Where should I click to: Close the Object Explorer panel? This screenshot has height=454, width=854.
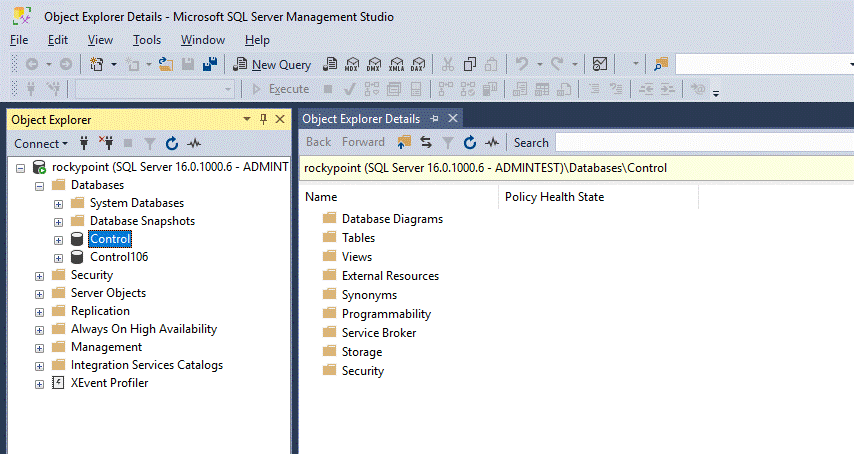280,119
